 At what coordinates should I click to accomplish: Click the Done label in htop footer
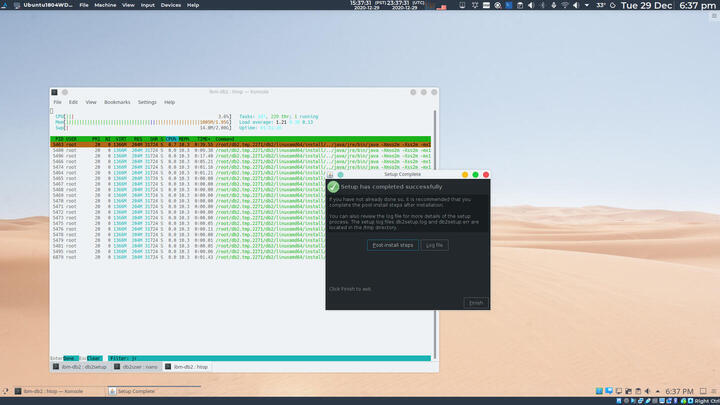point(70,358)
